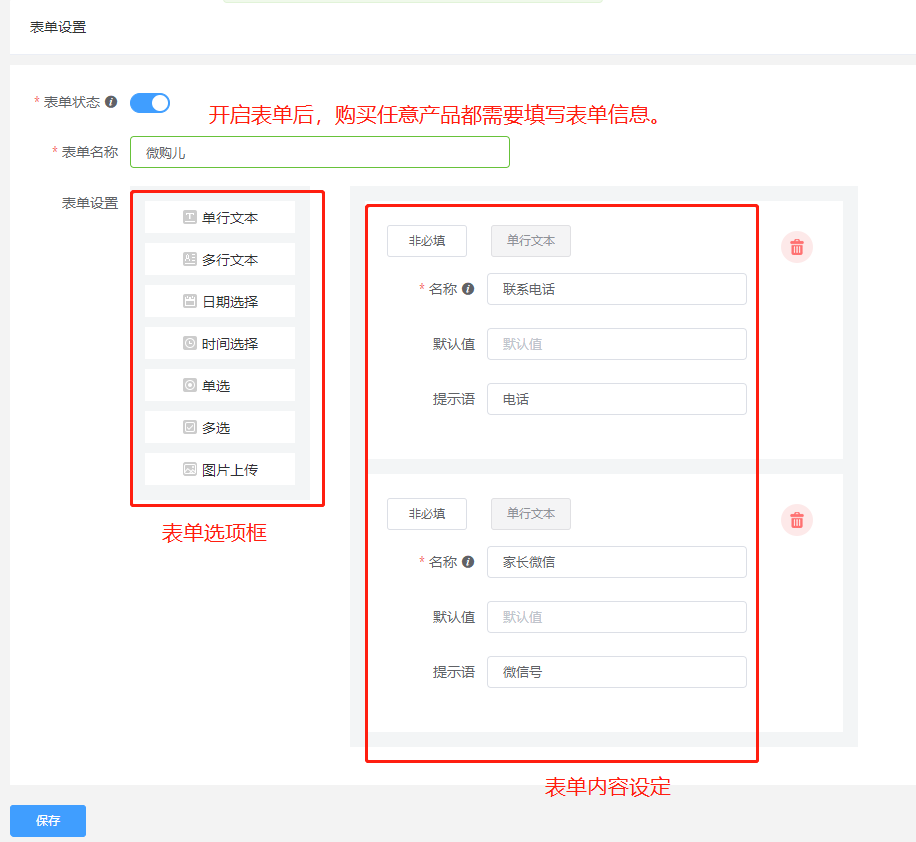Click info icon next to 联系电话 名称
916x842 pixels.
pyautogui.click(x=468, y=289)
